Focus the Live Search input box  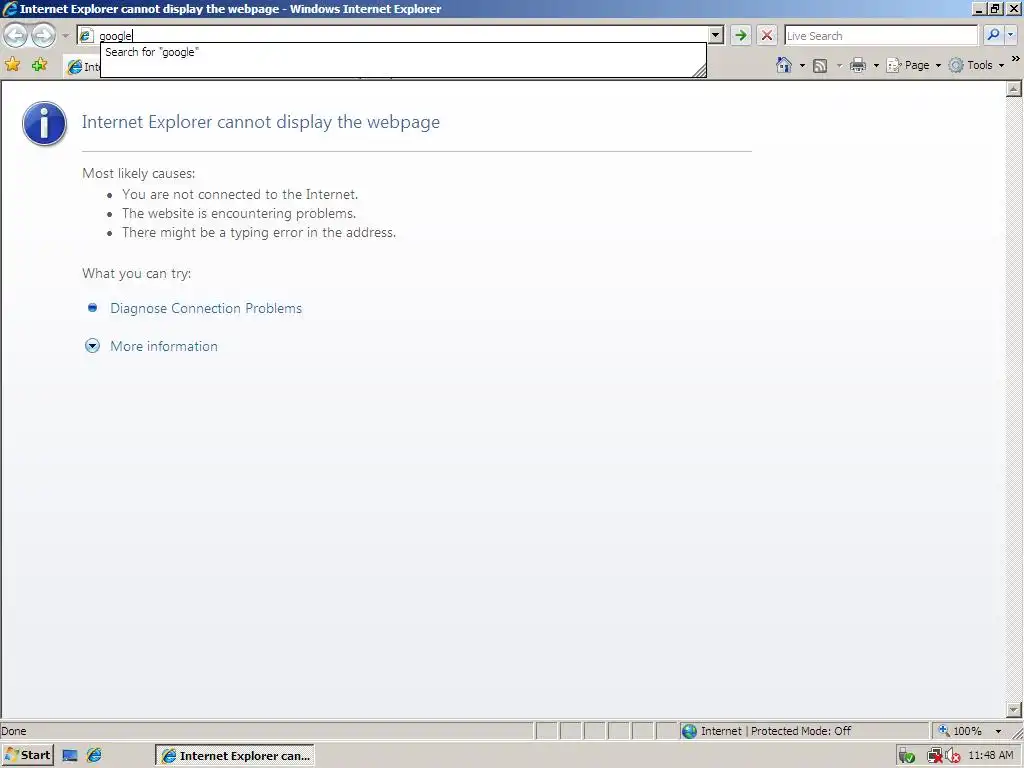[881, 36]
